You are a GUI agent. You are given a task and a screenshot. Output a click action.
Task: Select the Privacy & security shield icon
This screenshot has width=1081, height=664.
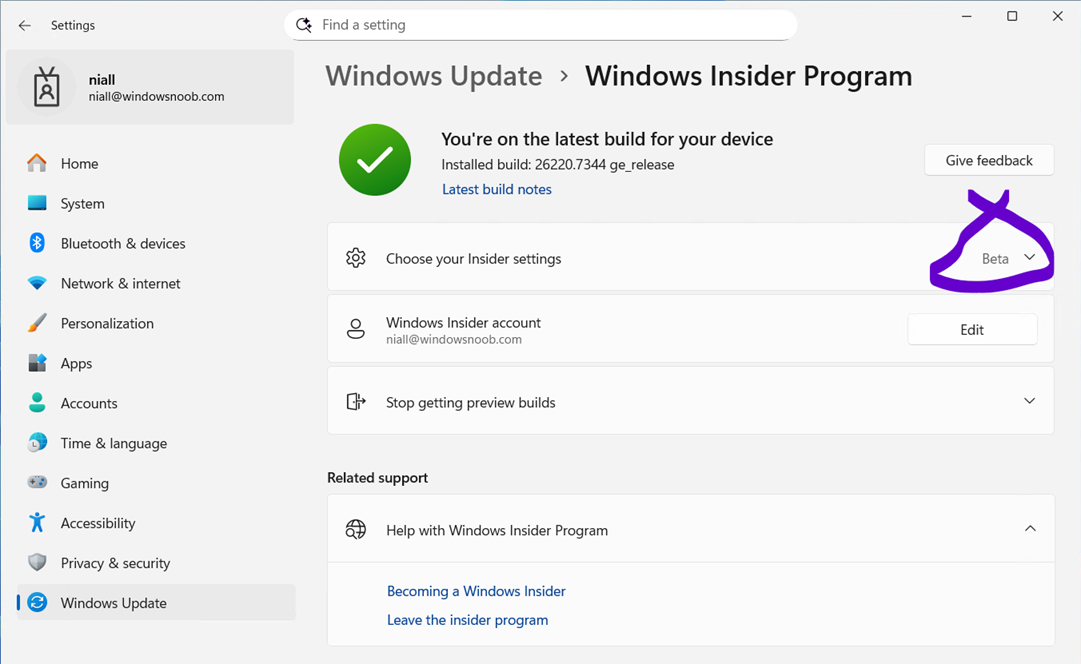tap(37, 563)
